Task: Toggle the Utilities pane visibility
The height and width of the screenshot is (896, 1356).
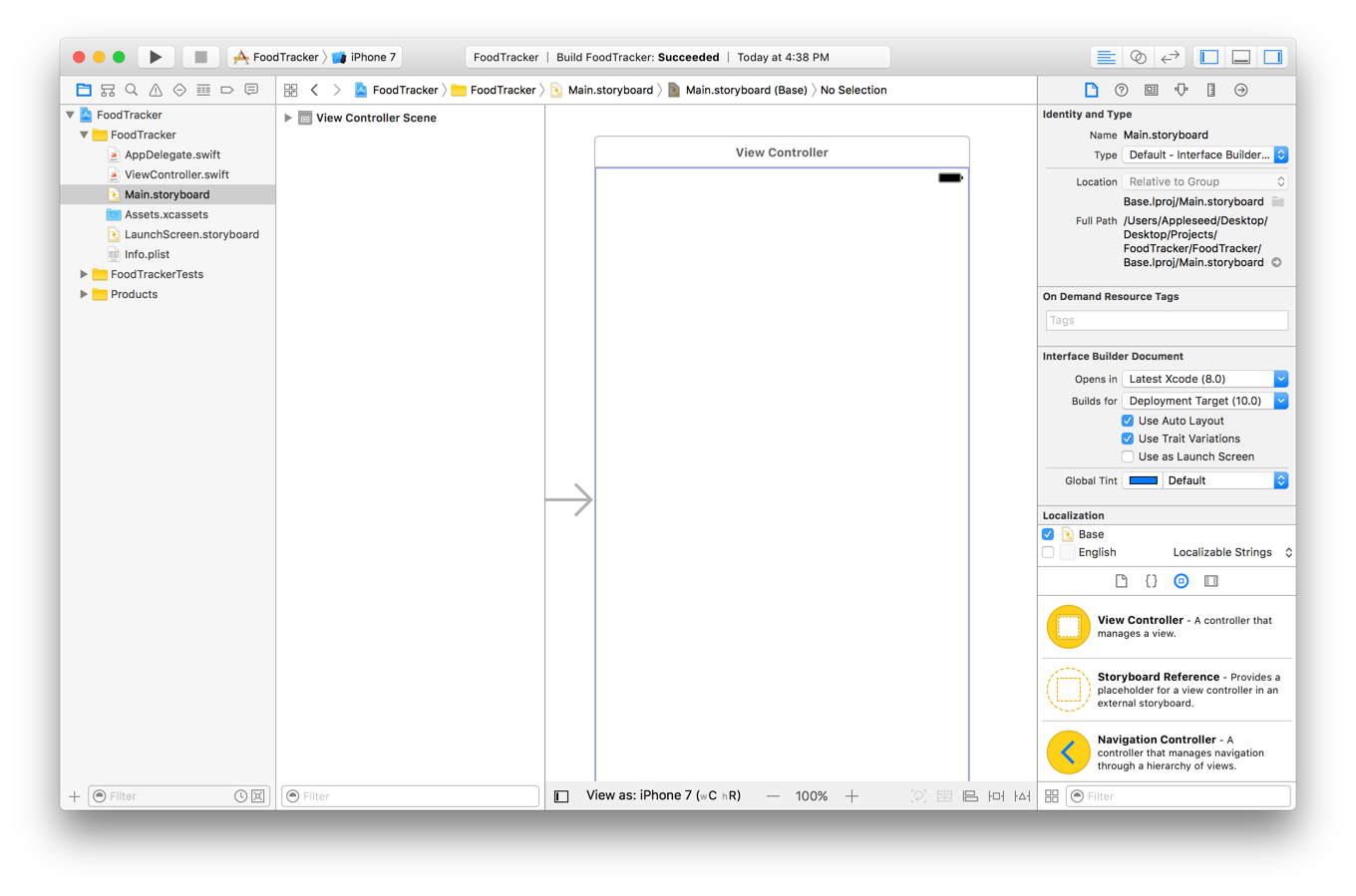Action: (x=1273, y=57)
